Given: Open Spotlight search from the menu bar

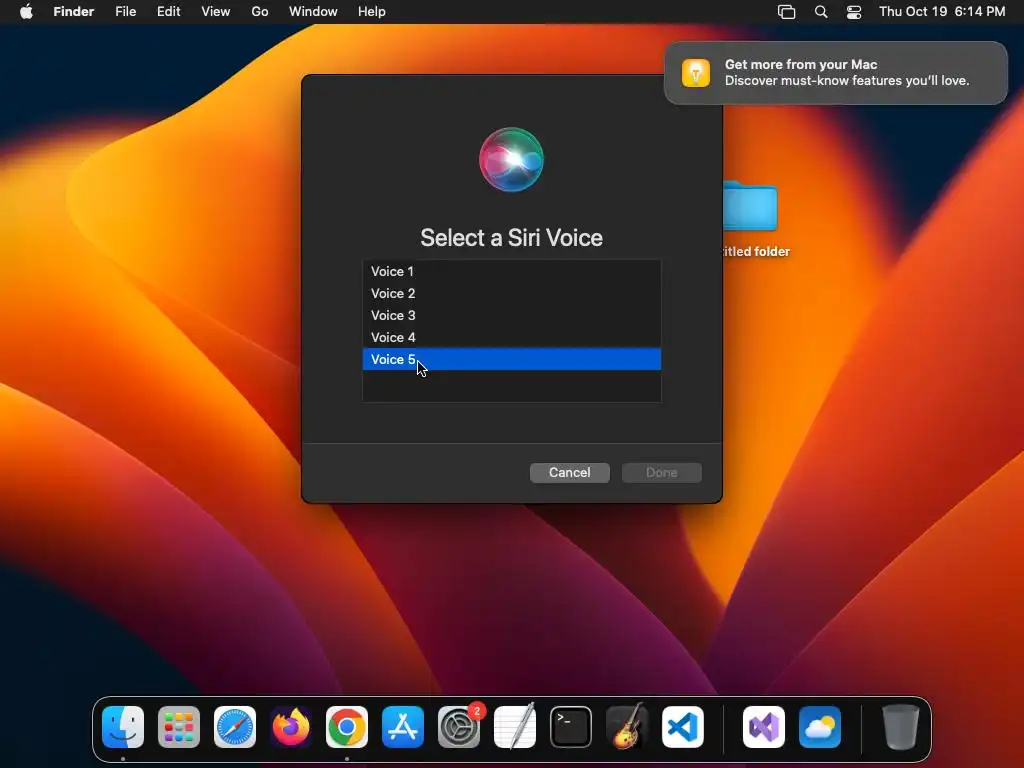Looking at the screenshot, I should [821, 12].
